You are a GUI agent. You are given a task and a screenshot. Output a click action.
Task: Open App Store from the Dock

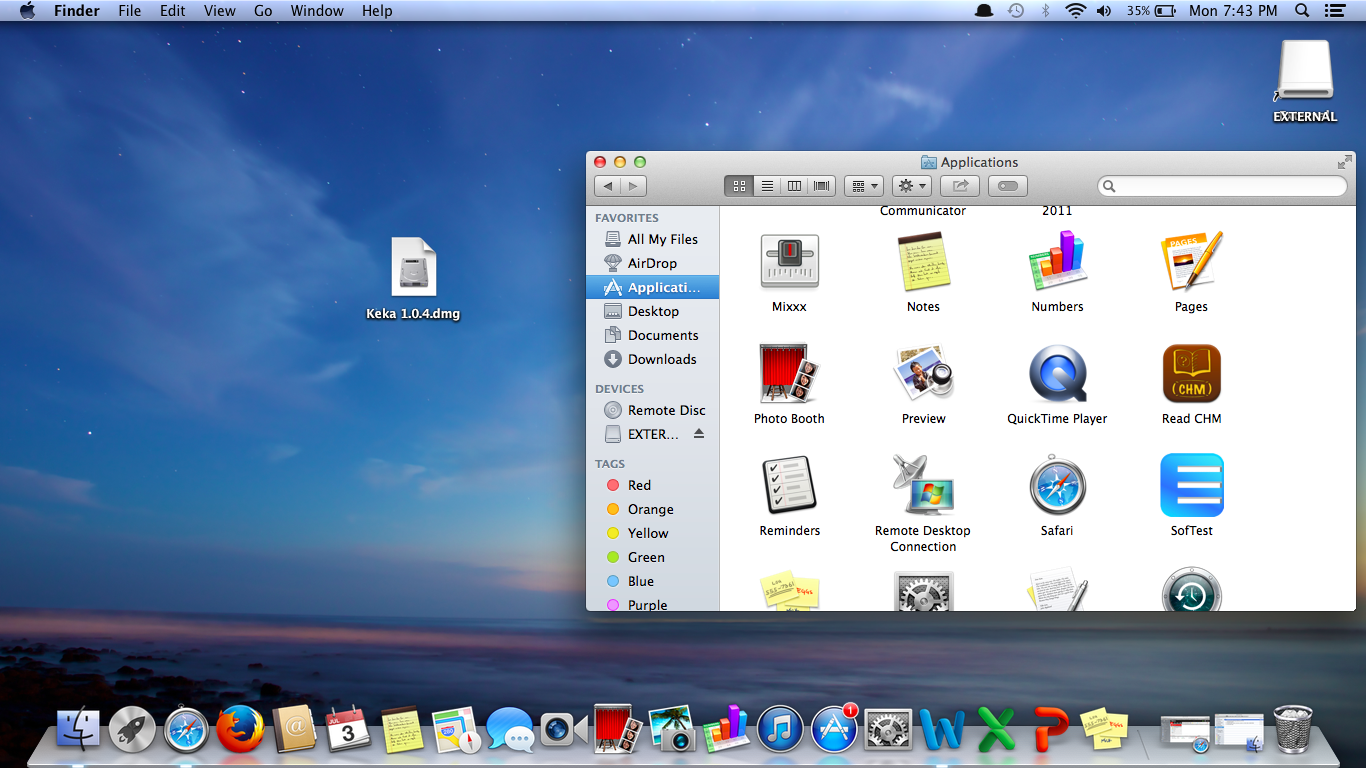pyautogui.click(x=834, y=730)
